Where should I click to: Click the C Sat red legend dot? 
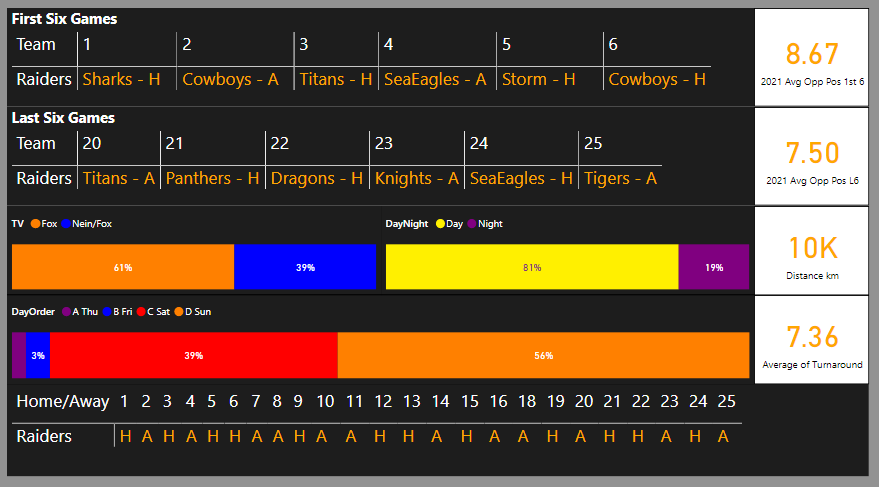click(141, 312)
